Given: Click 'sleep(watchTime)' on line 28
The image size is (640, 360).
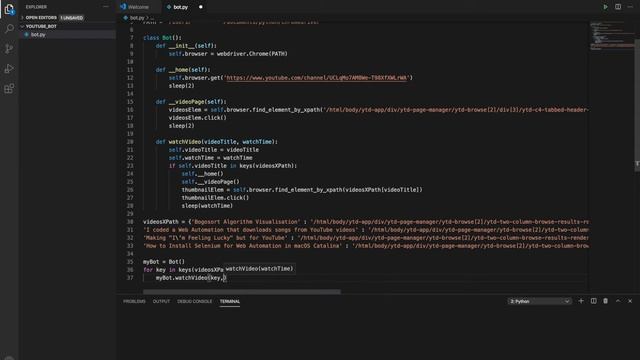Looking at the screenshot, I should [207, 206].
